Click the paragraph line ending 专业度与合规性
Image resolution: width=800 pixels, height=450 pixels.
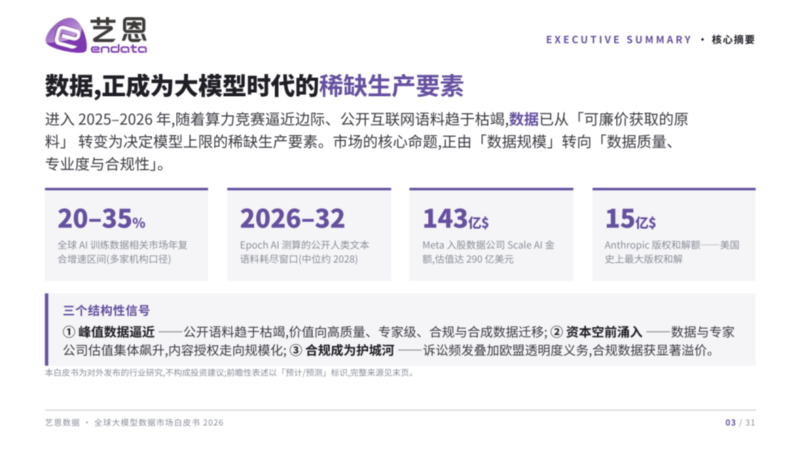pos(105,164)
